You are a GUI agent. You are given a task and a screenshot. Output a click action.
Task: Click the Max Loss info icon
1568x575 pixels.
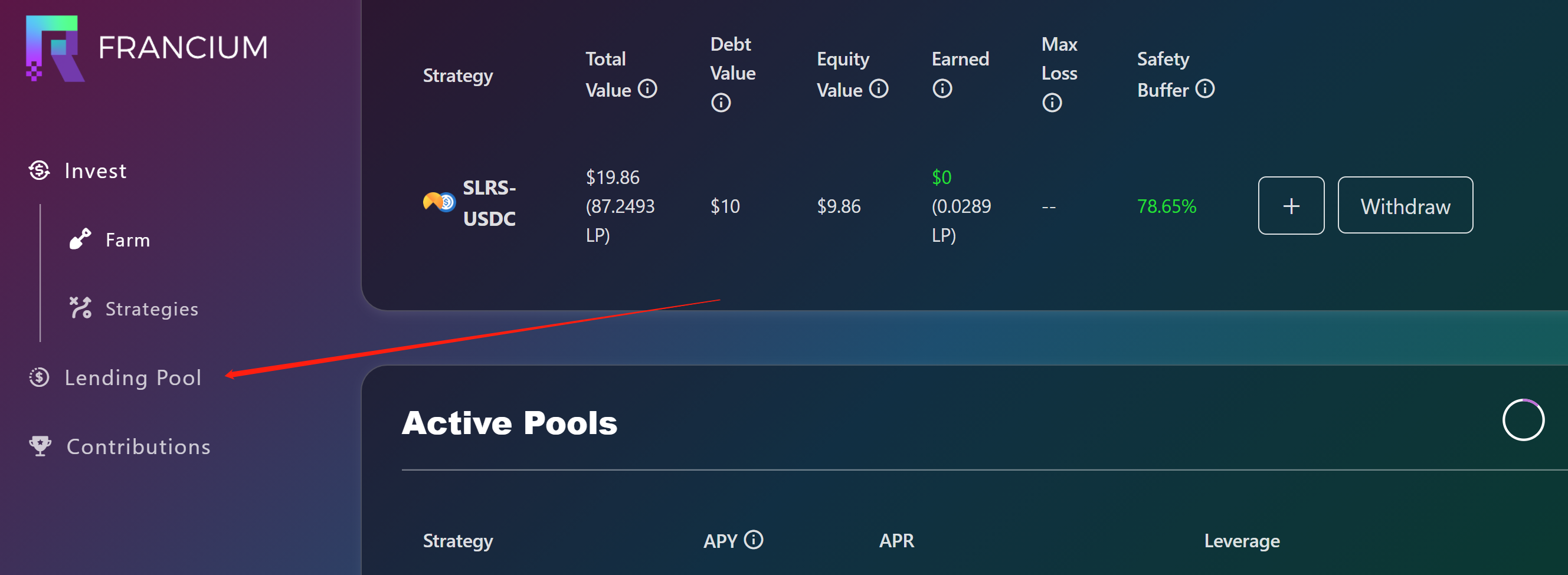(x=1052, y=103)
